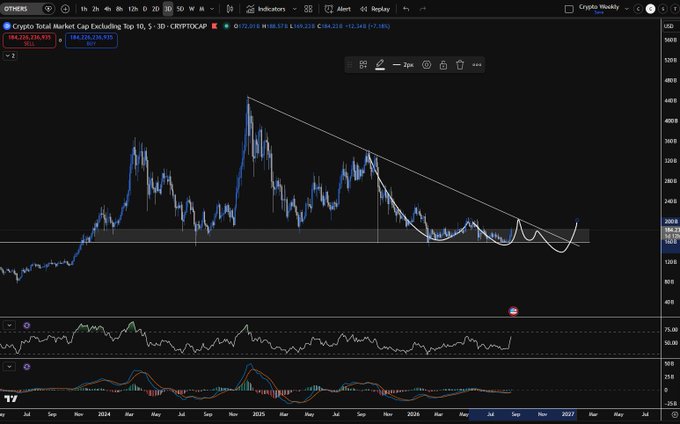
Task: Collapse the indicator legend arrow labeled 2
Action: click(x=10, y=56)
